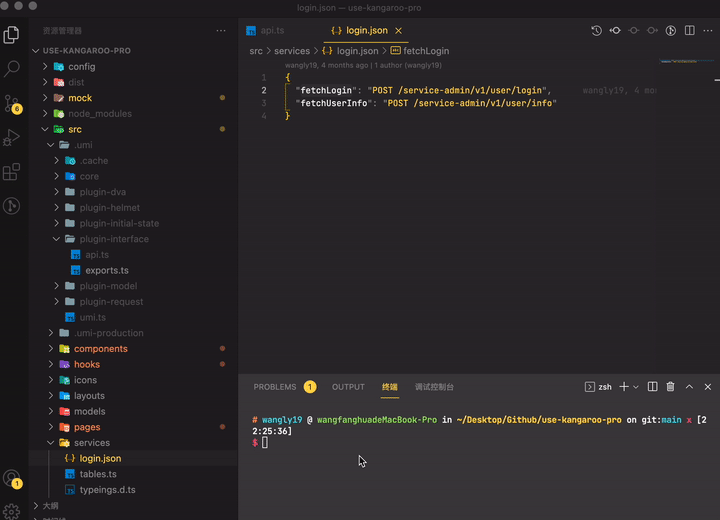The width and height of the screenshot is (720, 520).
Task: Collapse the src folder
Action: [x=45, y=130]
